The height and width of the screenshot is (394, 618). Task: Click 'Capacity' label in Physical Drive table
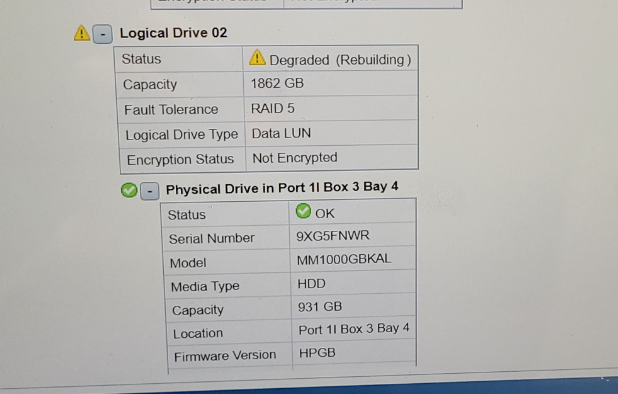tap(197, 310)
